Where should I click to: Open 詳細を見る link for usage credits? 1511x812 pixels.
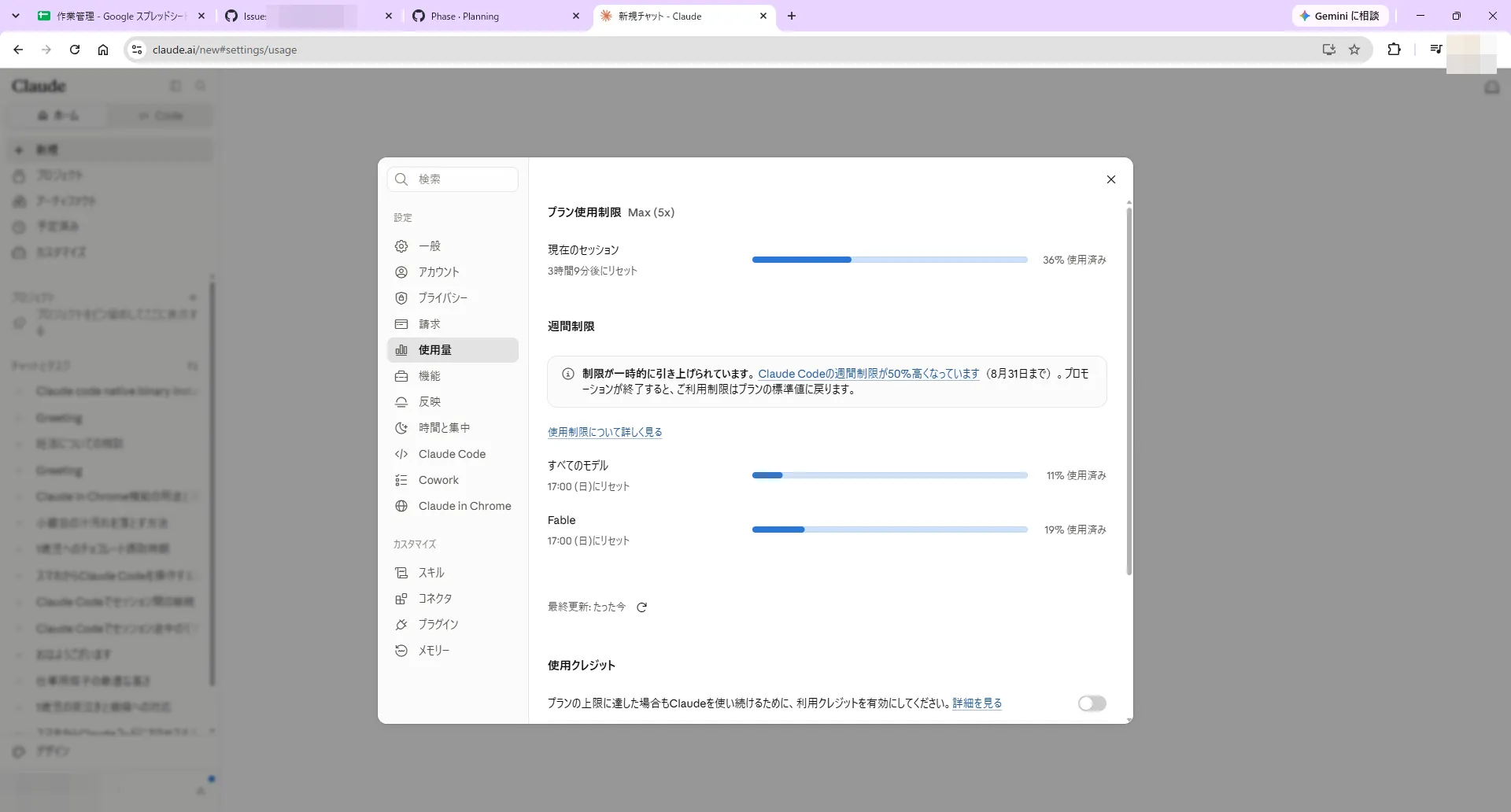[977, 703]
